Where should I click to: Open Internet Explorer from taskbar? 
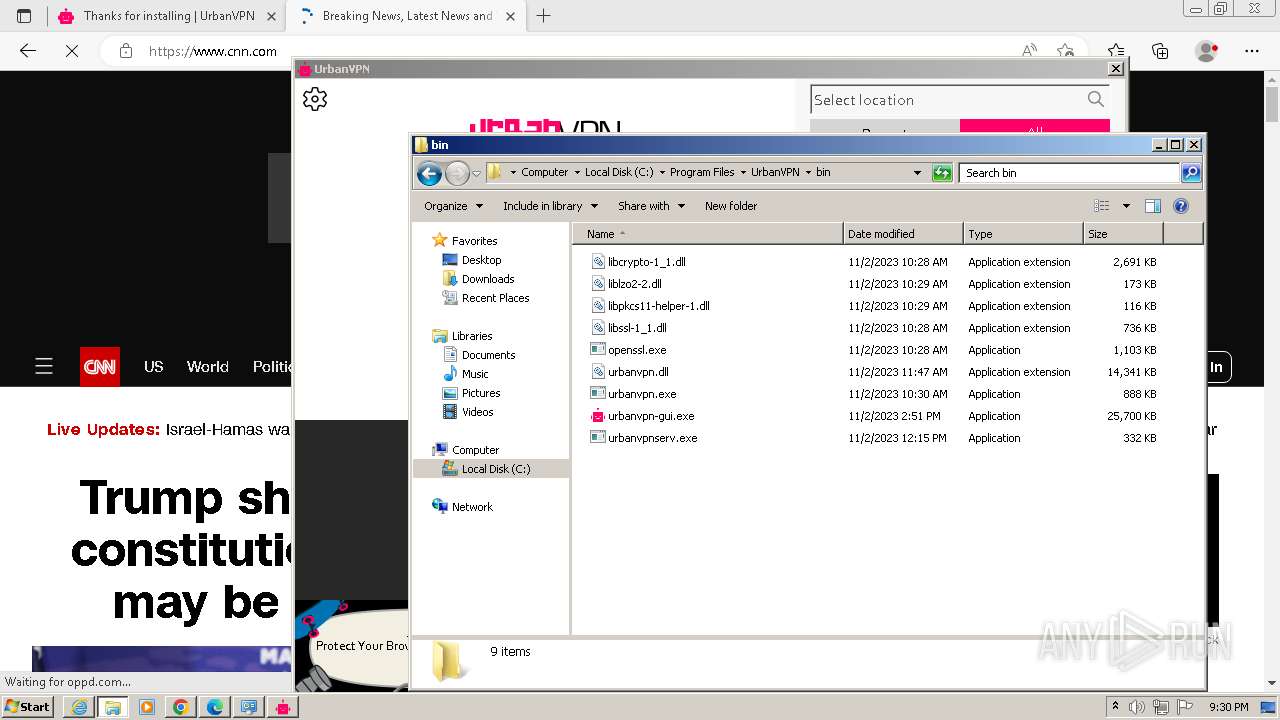pos(79,707)
